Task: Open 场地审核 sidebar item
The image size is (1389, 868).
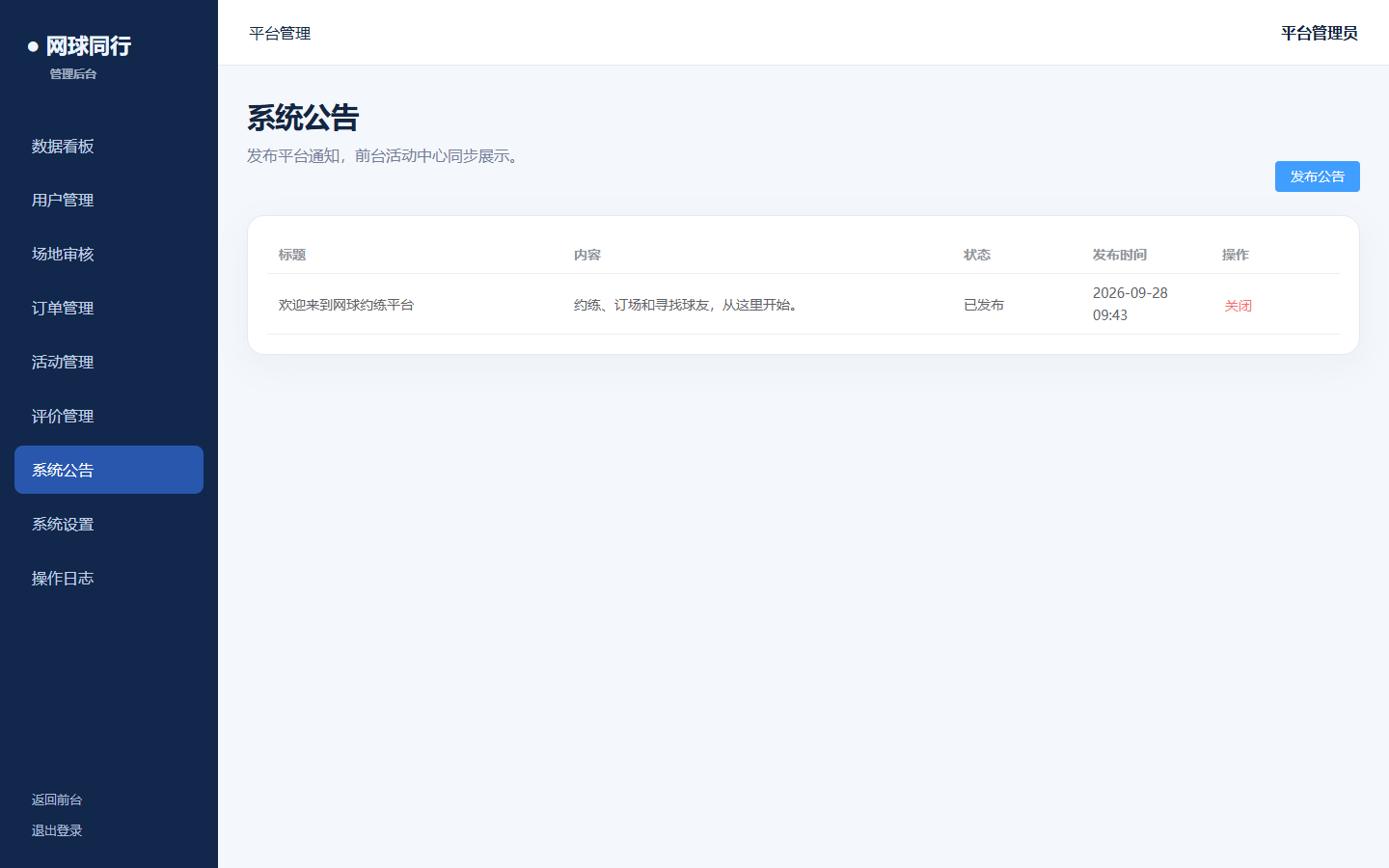Action: 109,254
